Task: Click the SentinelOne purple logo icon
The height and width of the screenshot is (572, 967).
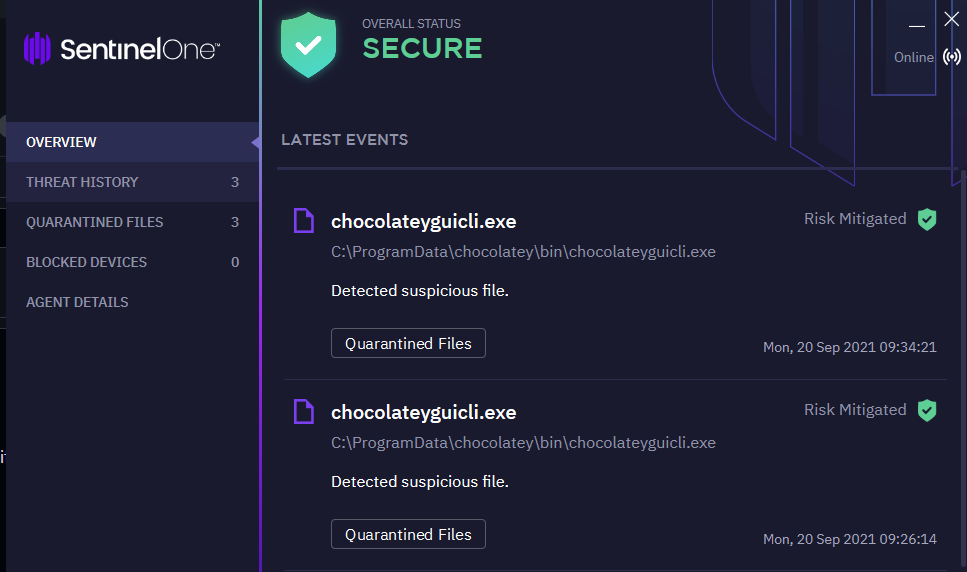Action: coord(37,48)
